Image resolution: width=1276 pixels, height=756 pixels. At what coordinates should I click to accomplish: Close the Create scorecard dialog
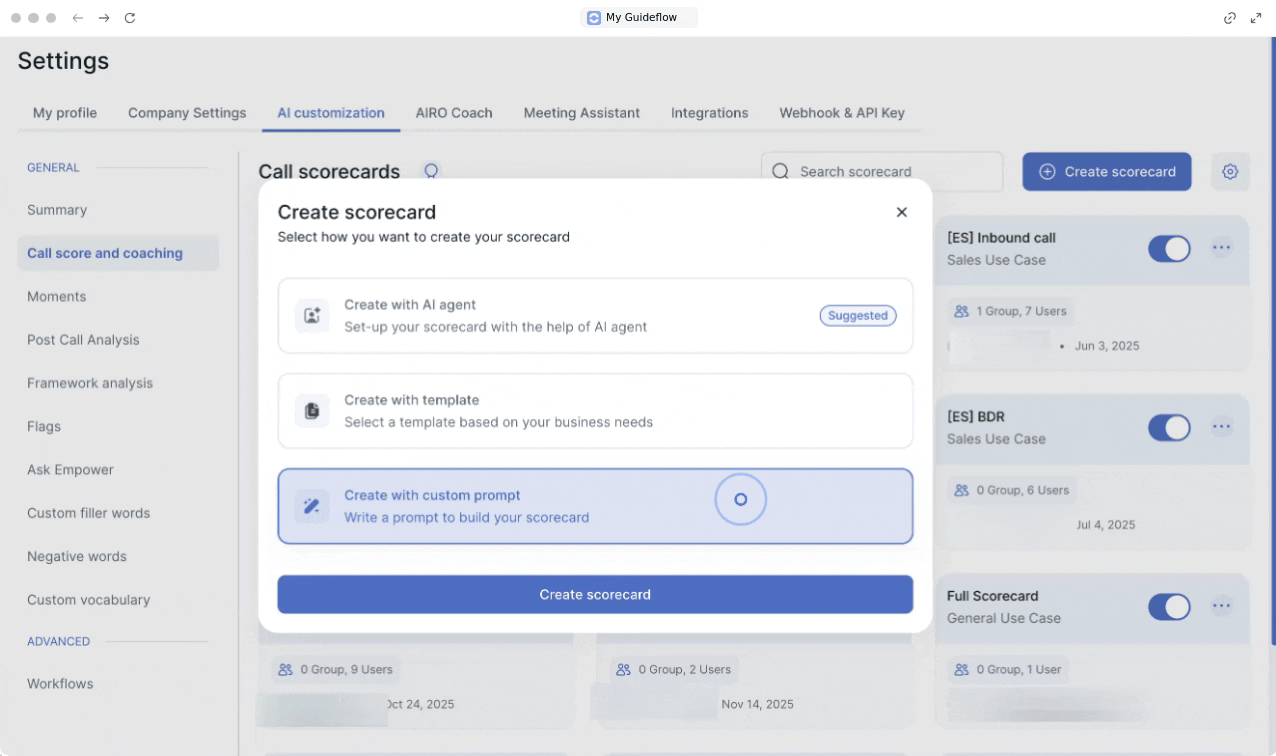tap(901, 212)
